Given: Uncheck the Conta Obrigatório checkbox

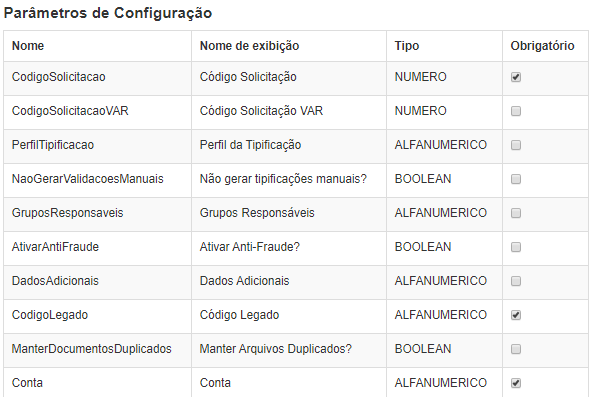Looking at the screenshot, I should (x=516, y=383).
